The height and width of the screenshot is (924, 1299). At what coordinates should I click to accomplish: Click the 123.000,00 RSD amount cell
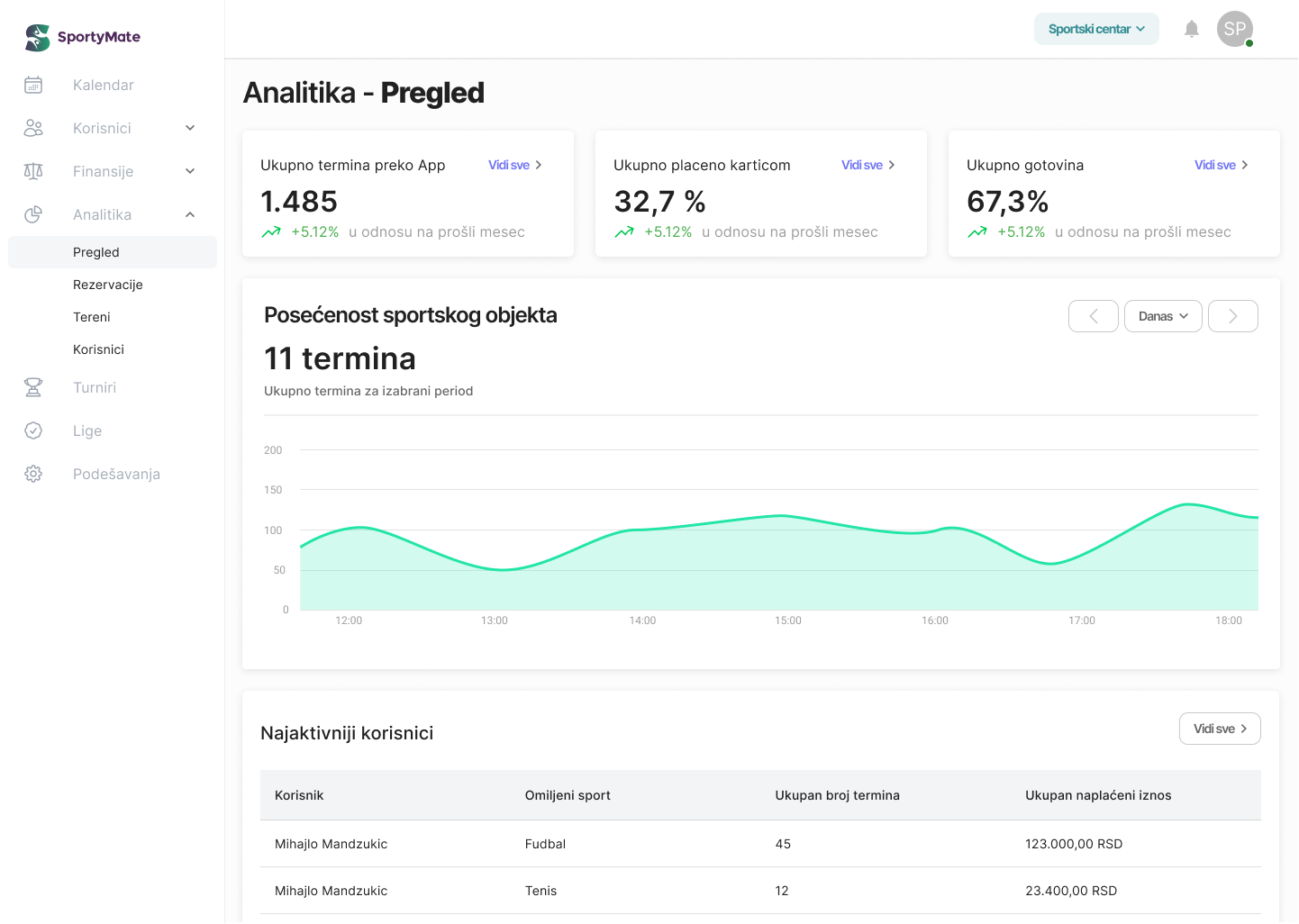click(1074, 844)
